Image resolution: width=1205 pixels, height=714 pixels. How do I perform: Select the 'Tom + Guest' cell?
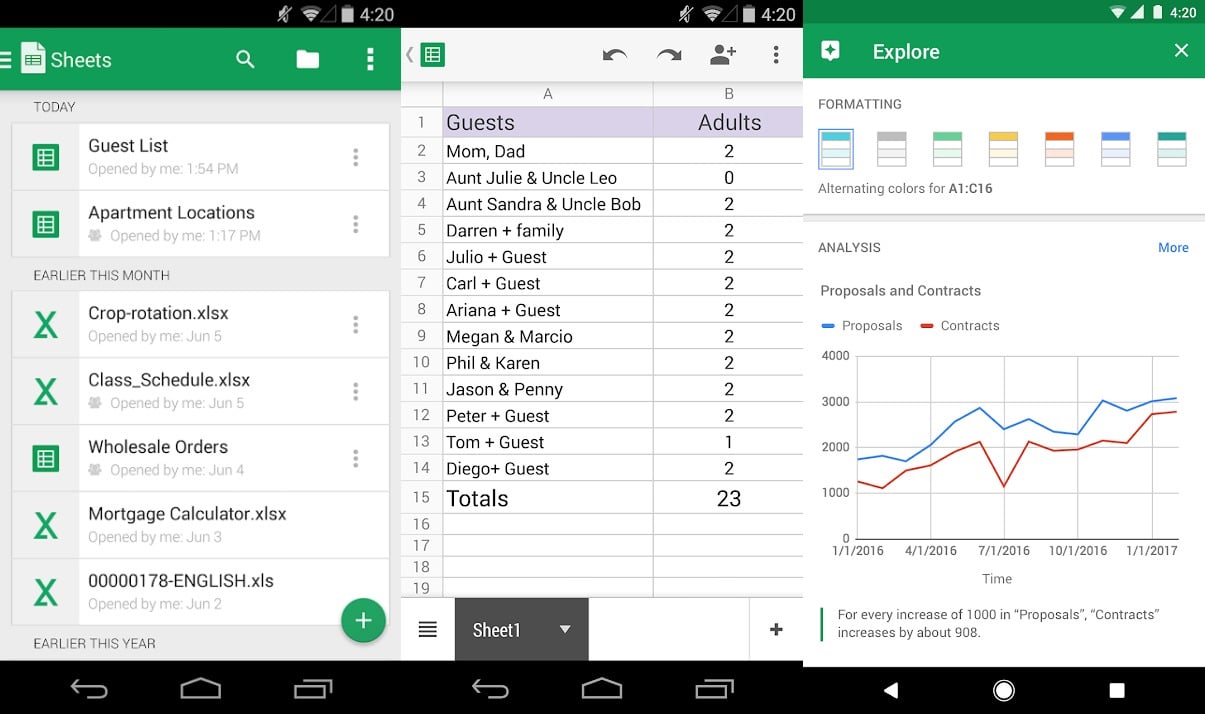[548, 442]
